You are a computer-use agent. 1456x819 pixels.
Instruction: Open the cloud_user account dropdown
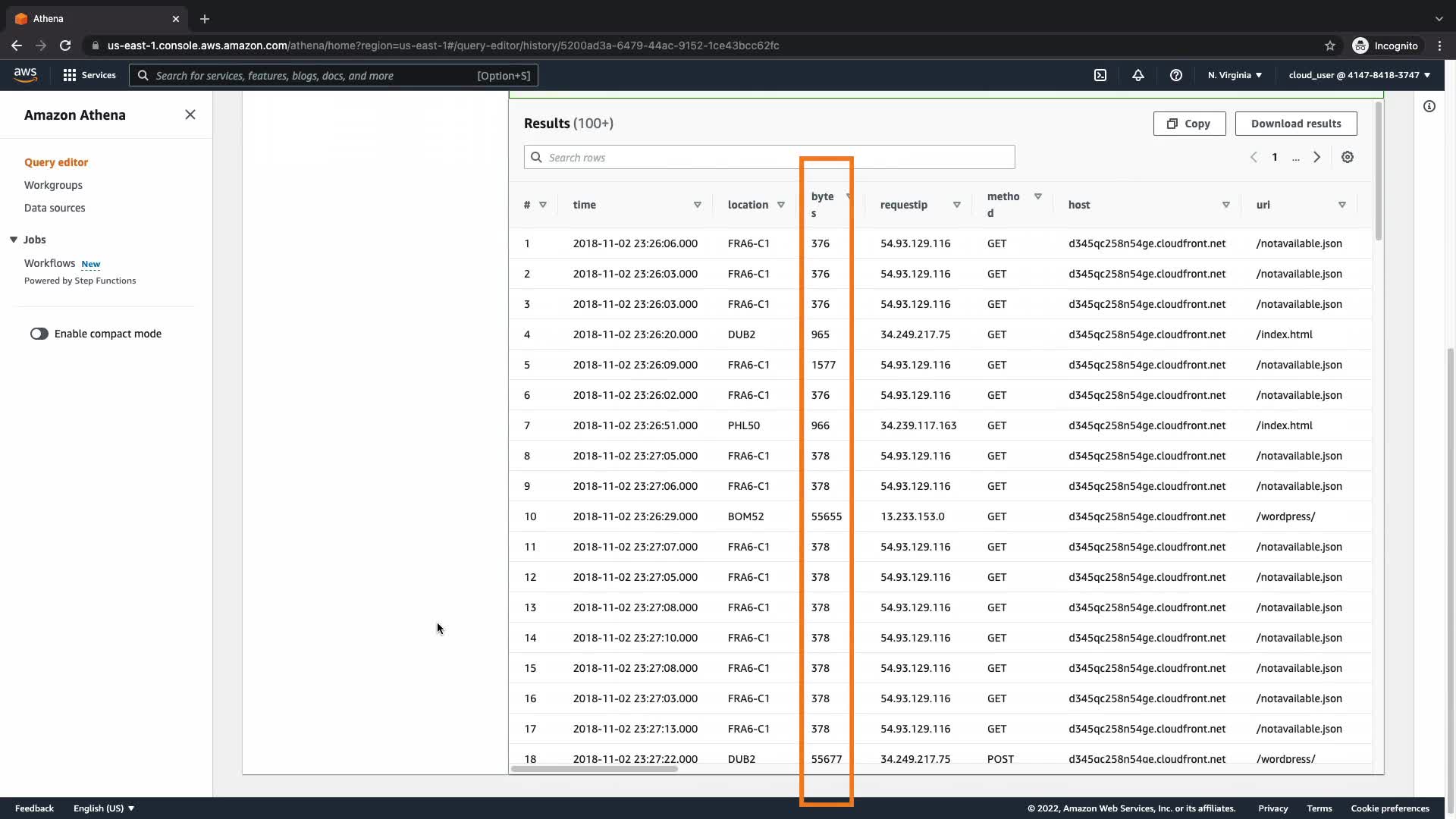pos(1359,75)
